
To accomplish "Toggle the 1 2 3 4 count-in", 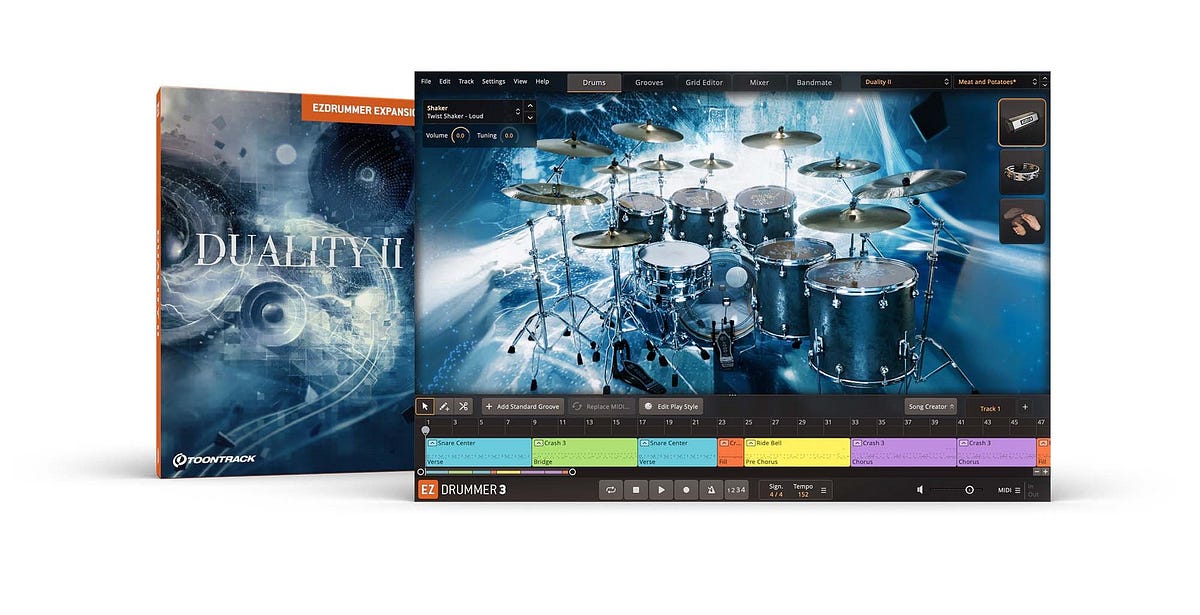I will coord(736,489).
